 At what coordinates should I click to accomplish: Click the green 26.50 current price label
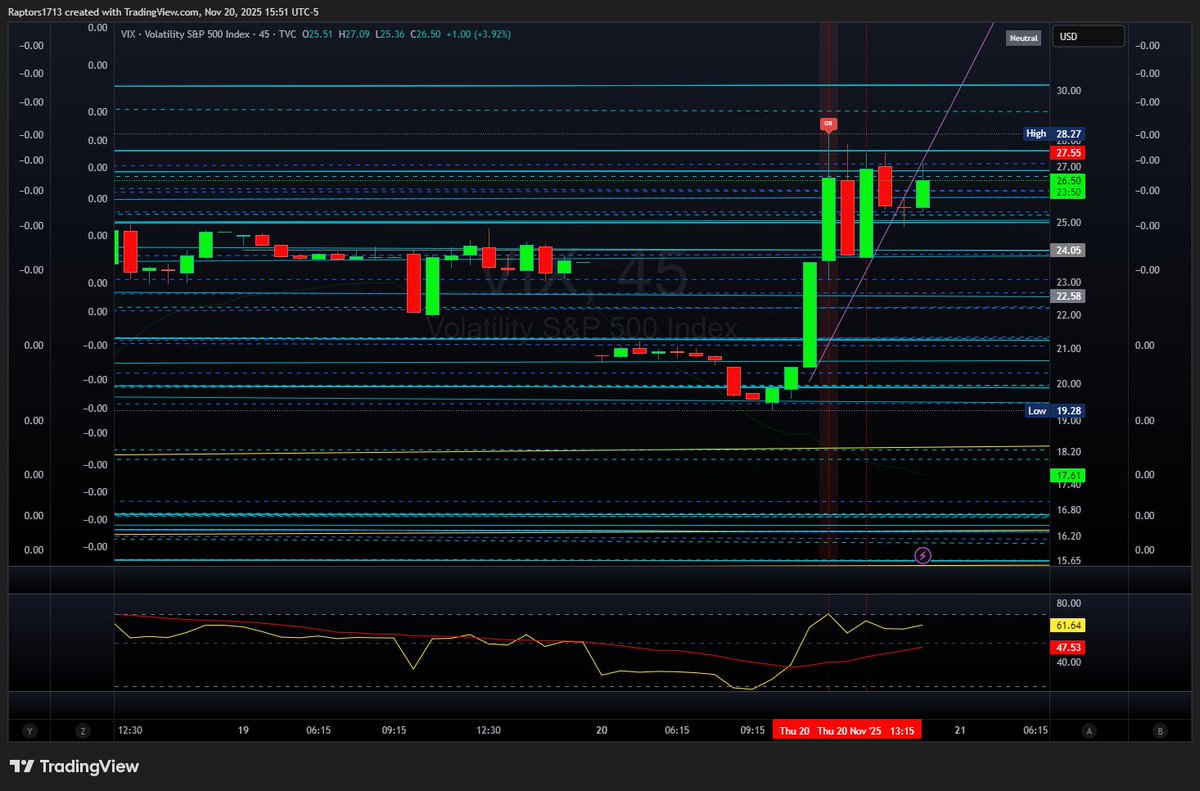tap(1069, 180)
